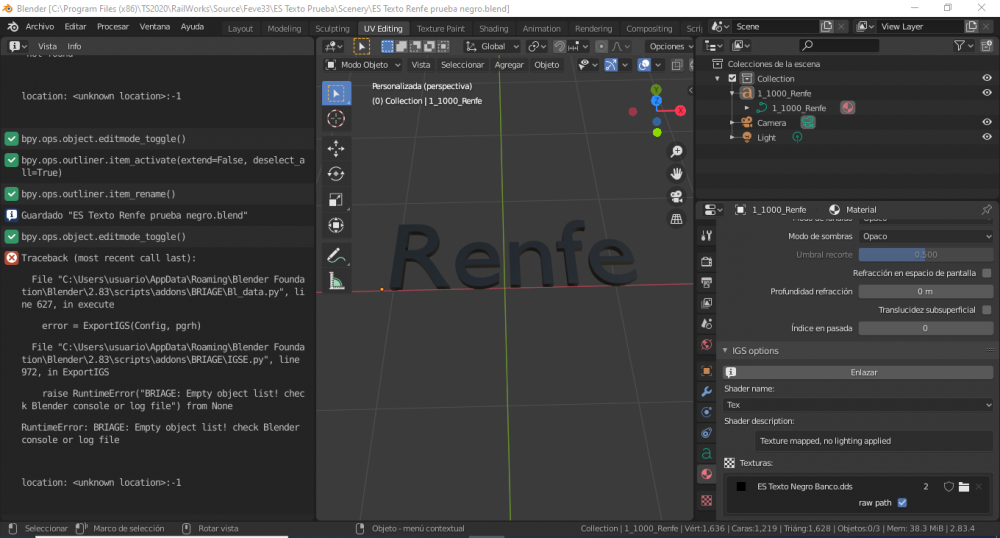
Task: Click the red X axis gizmo
Action: (680, 110)
